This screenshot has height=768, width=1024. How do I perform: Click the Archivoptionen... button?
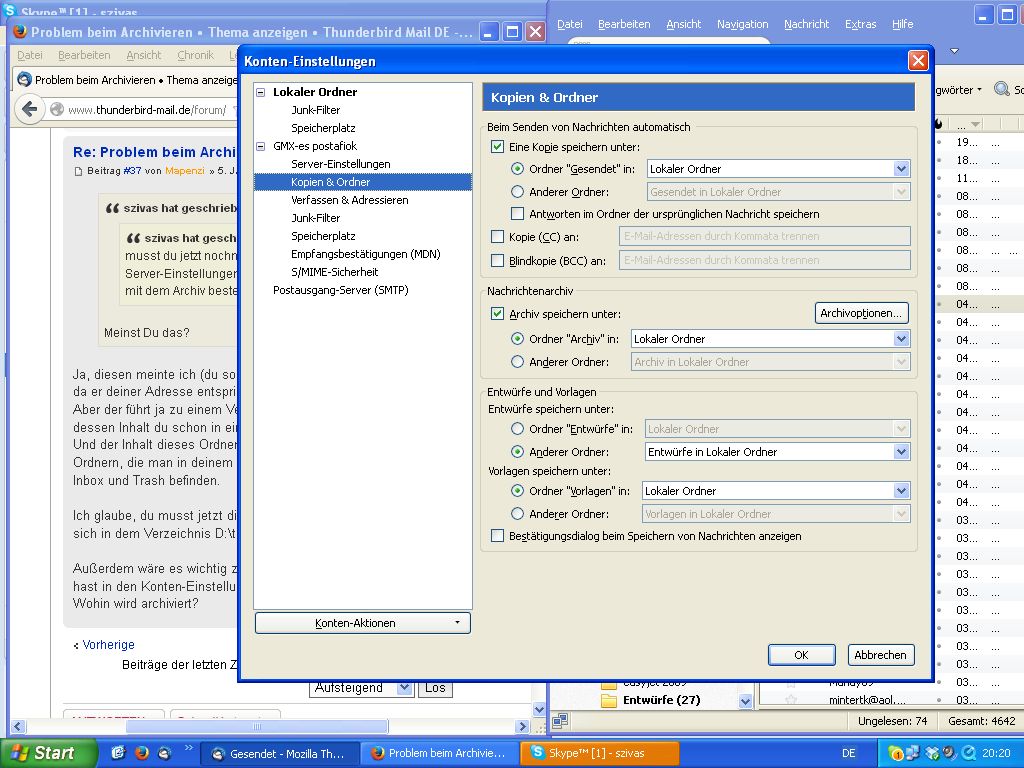tap(861, 313)
